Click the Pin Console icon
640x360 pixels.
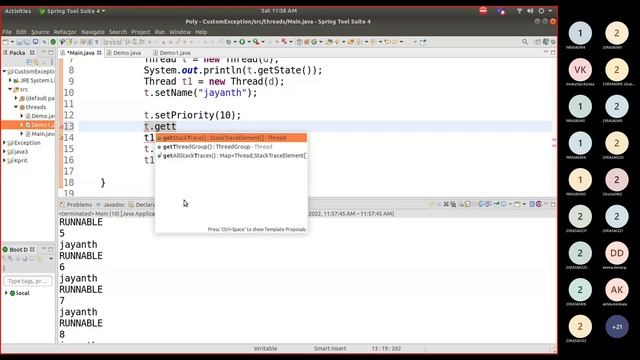pyautogui.click(x=497, y=204)
